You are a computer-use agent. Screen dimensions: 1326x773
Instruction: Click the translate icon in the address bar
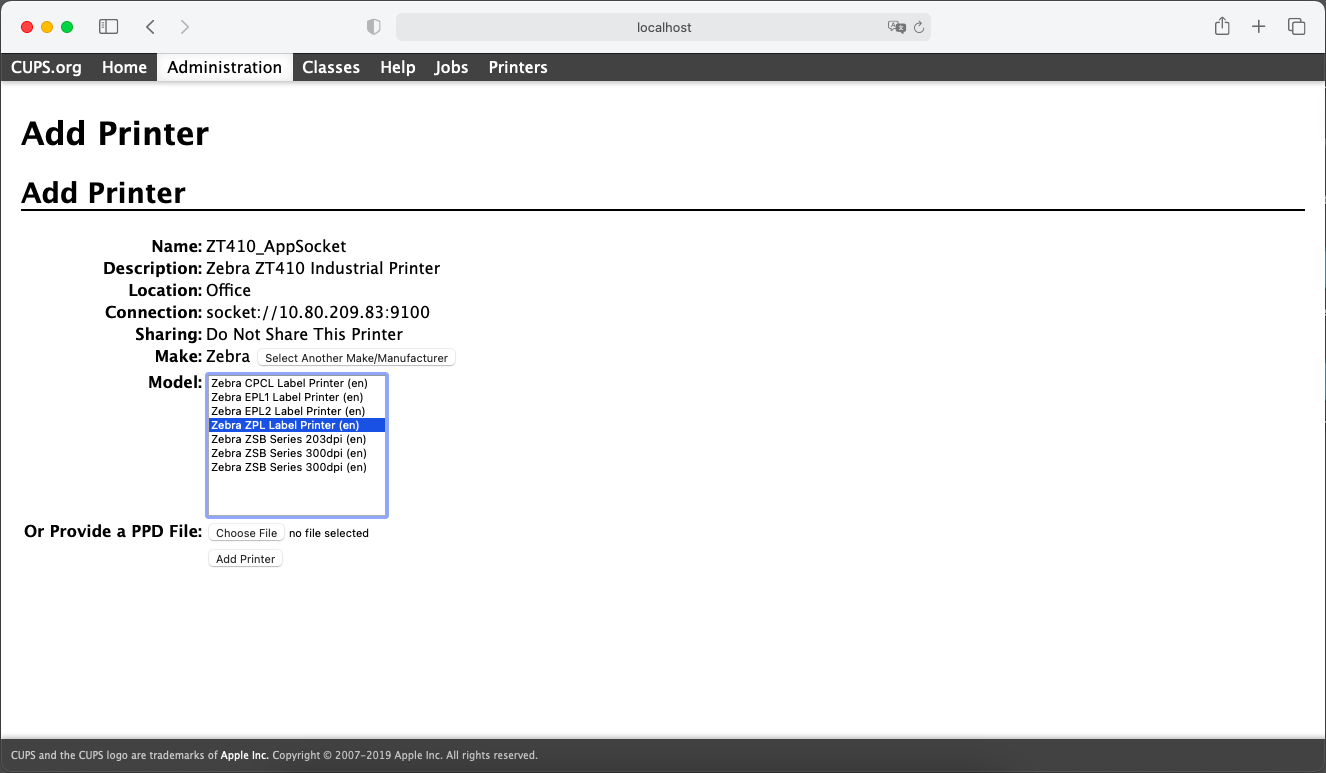tap(896, 27)
